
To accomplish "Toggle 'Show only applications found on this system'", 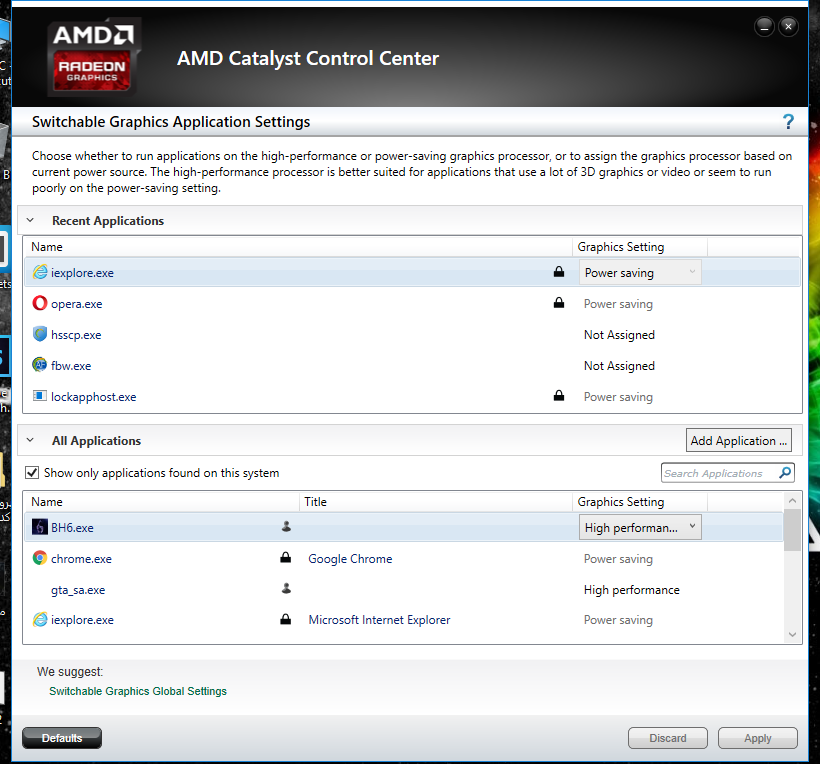I will pos(32,473).
